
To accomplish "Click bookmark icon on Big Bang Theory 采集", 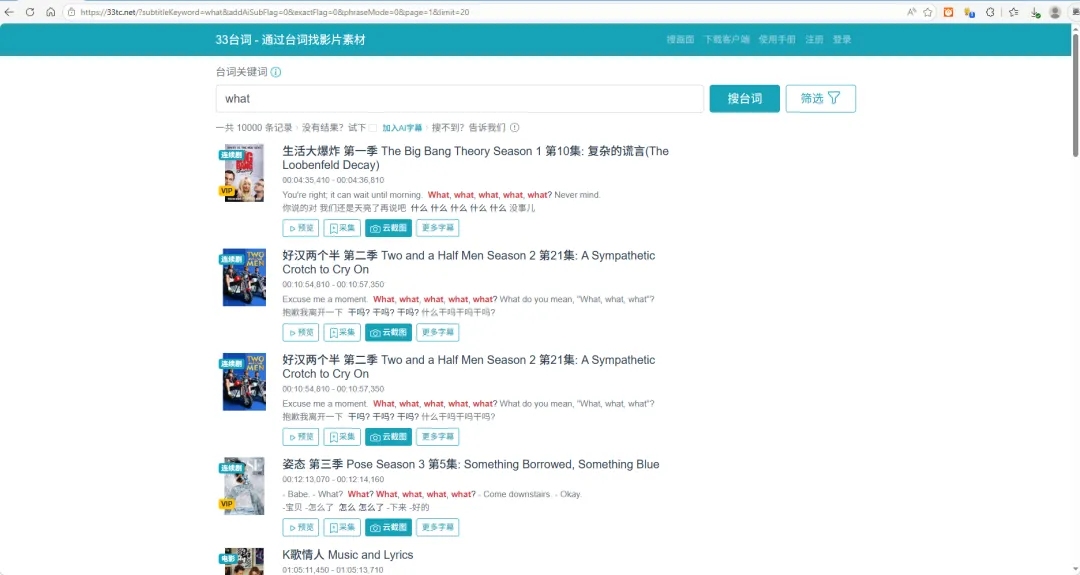I will tap(333, 228).
